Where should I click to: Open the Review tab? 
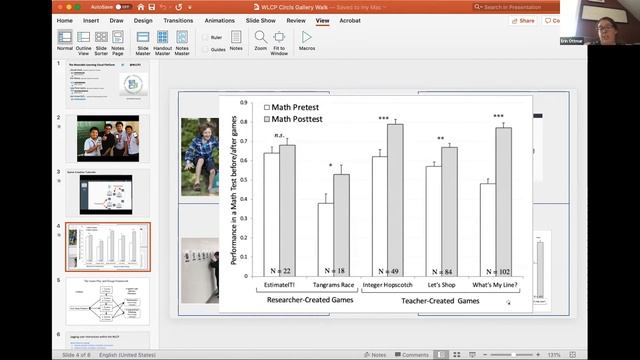tap(296, 20)
